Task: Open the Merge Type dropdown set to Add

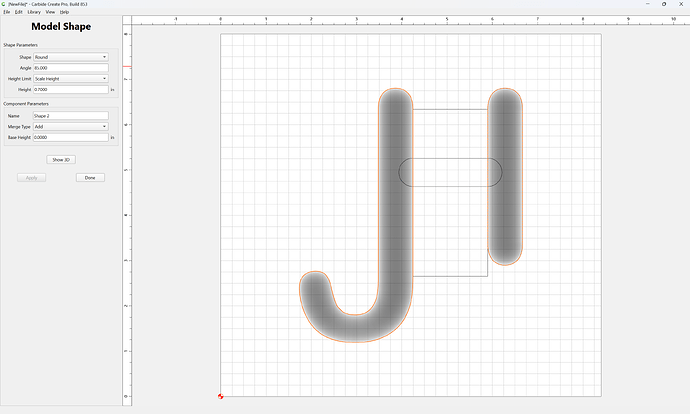Action: [71, 126]
